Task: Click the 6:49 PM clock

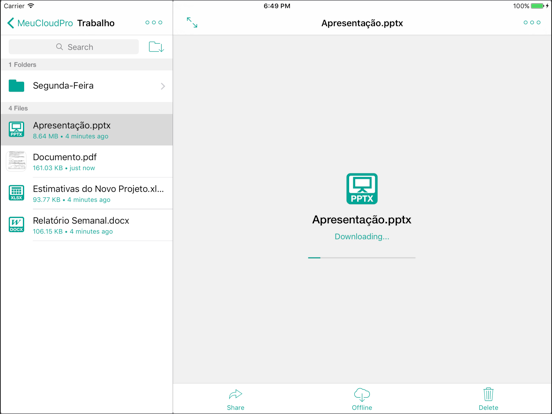Action: click(277, 6)
